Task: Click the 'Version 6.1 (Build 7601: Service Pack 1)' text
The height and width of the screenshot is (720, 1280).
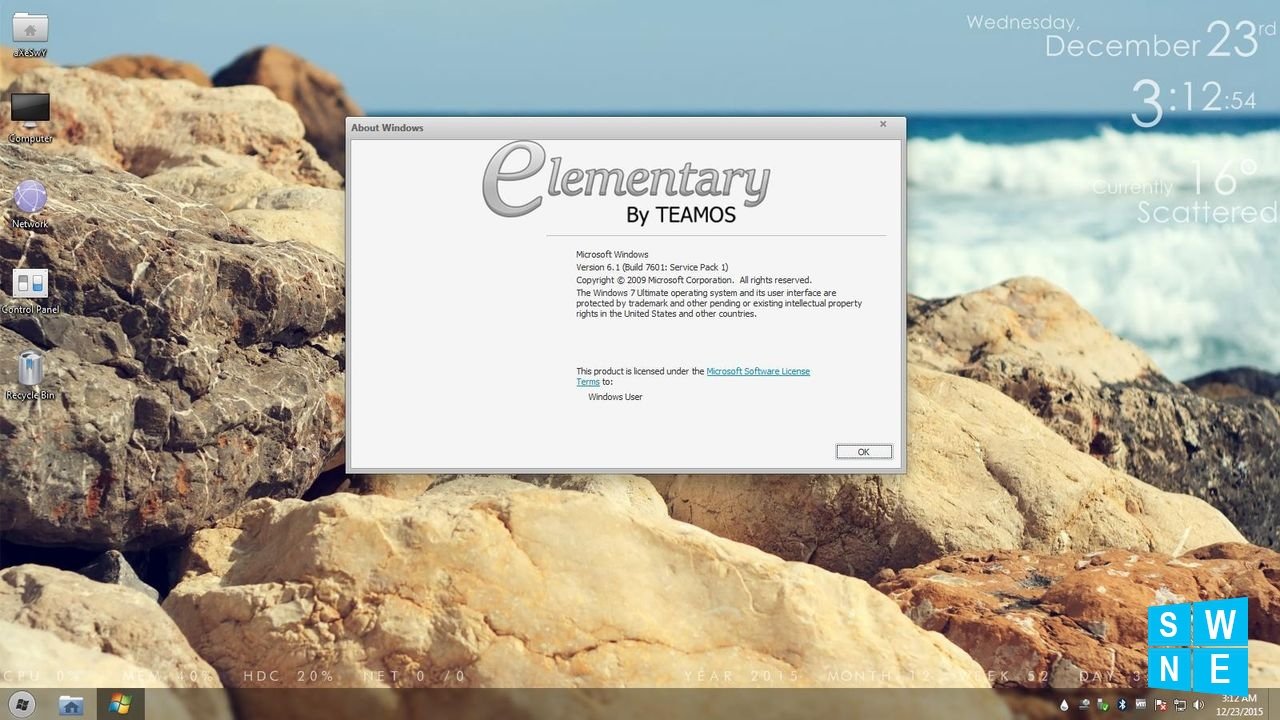Action: (x=652, y=268)
